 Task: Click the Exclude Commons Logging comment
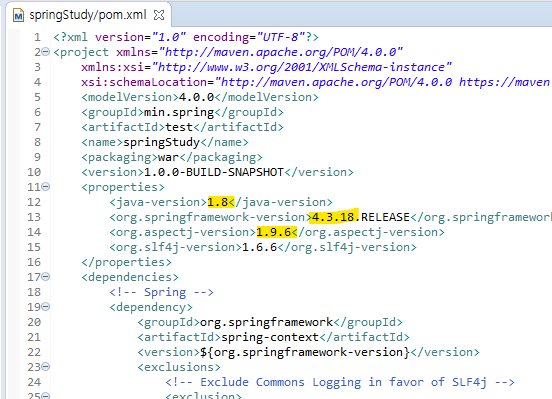pyautogui.click(x=340, y=382)
